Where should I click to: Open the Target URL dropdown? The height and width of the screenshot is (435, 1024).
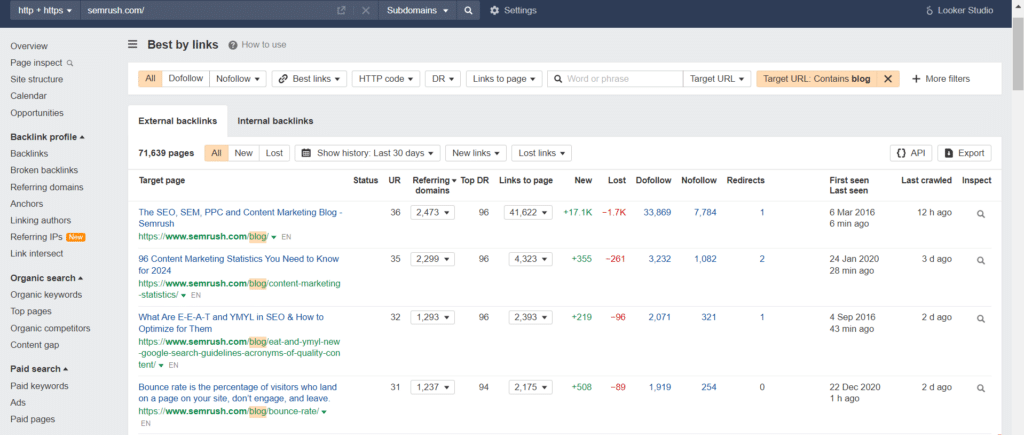[x=717, y=78]
